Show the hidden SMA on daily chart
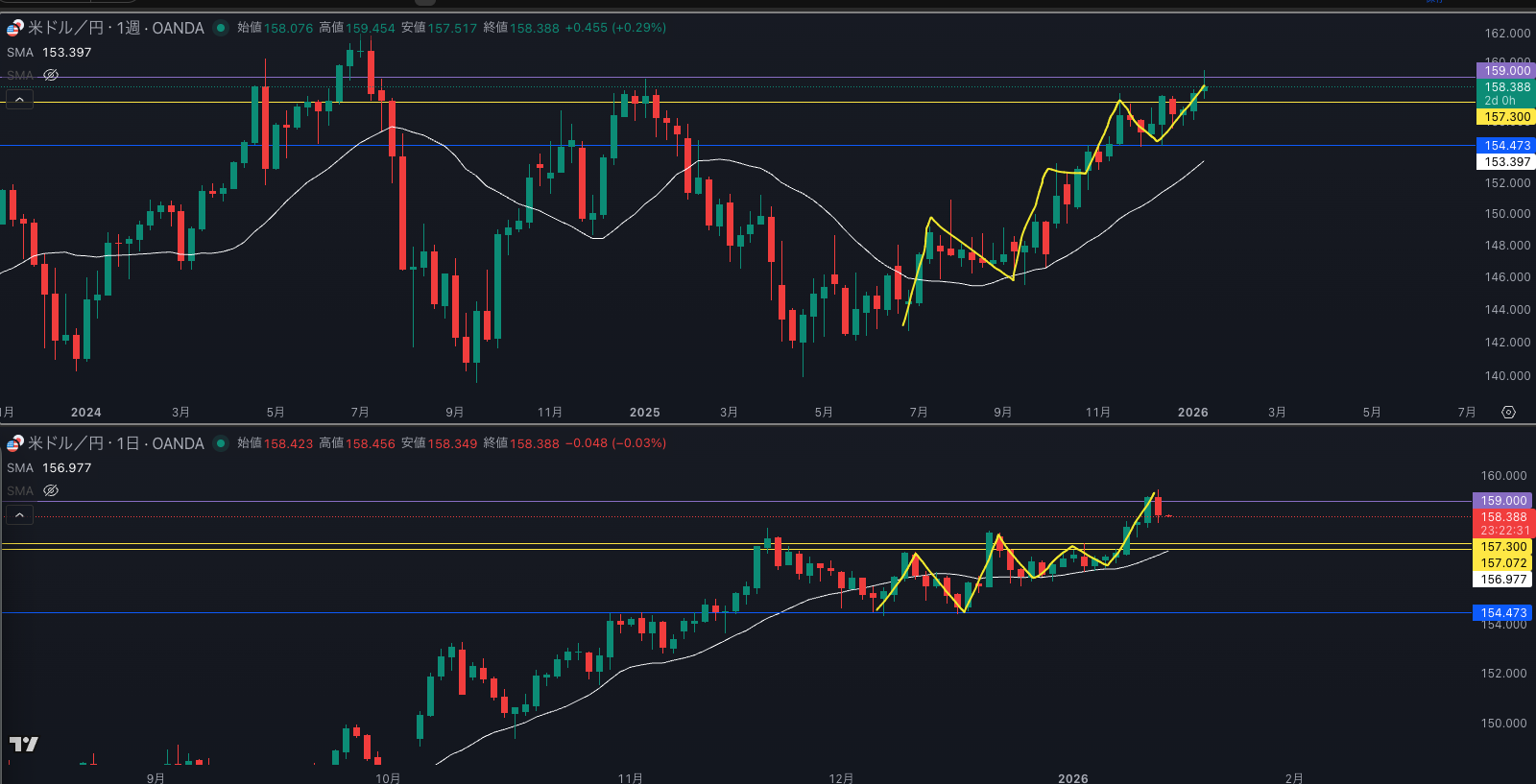The image size is (1536, 784). click(51, 490)
